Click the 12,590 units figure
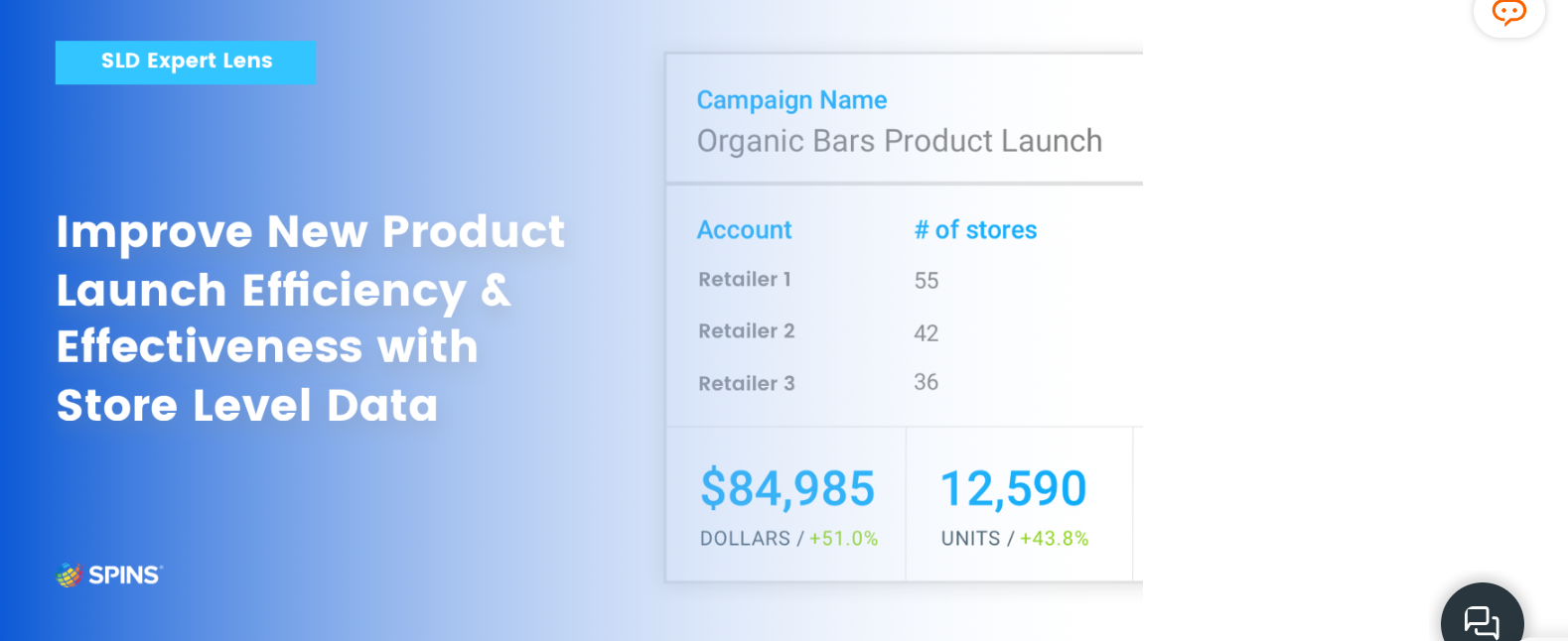Viewport: 1568px width, 641px height. (1013, 487)
